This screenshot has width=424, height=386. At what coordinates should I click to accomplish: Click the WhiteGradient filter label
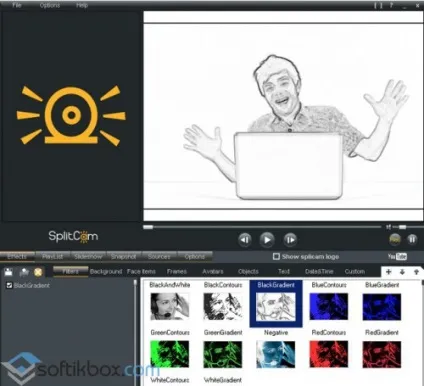click(x=223, y=380)
